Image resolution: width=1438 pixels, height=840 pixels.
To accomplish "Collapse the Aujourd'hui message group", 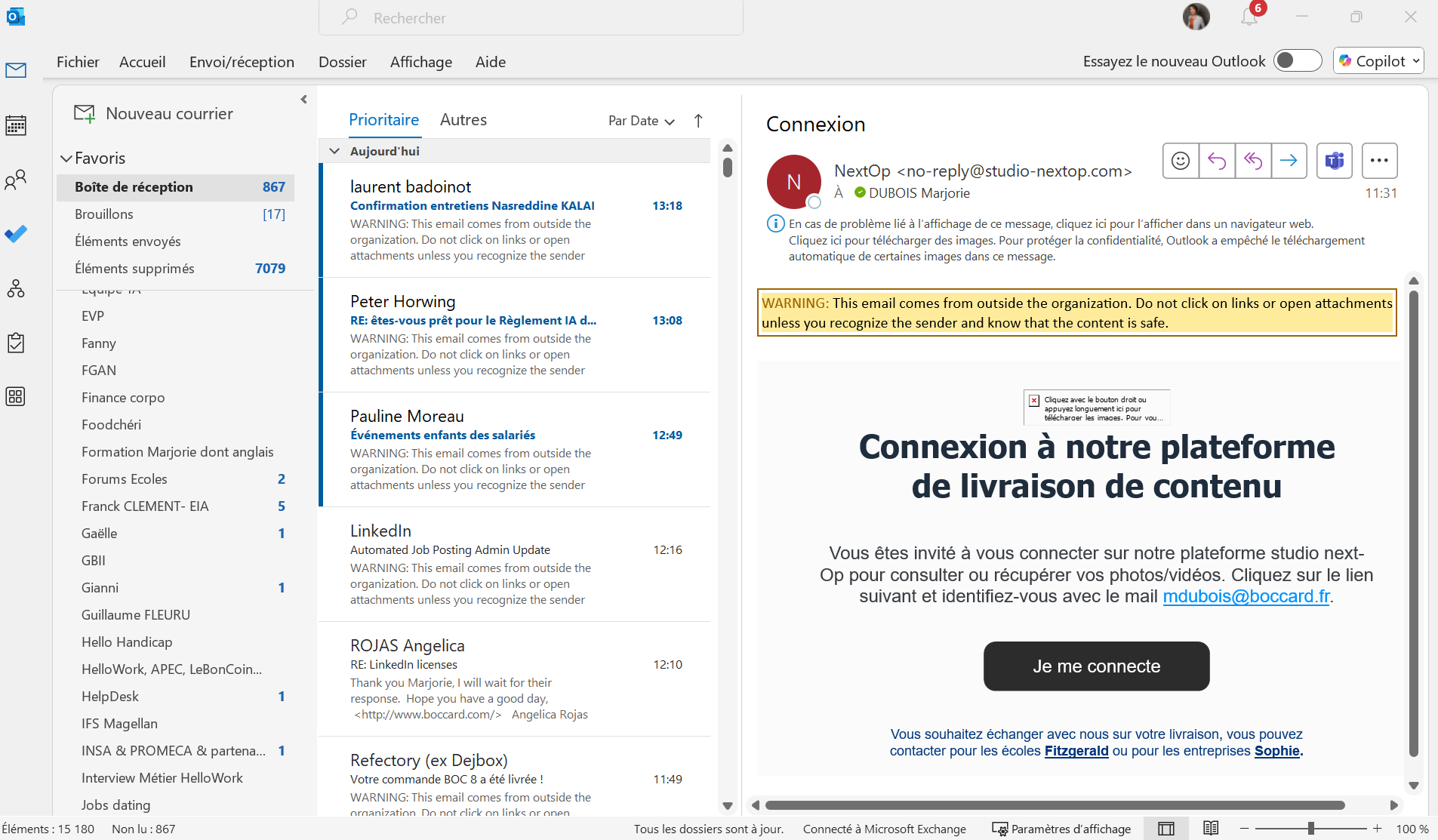I will tap(334, 151).
